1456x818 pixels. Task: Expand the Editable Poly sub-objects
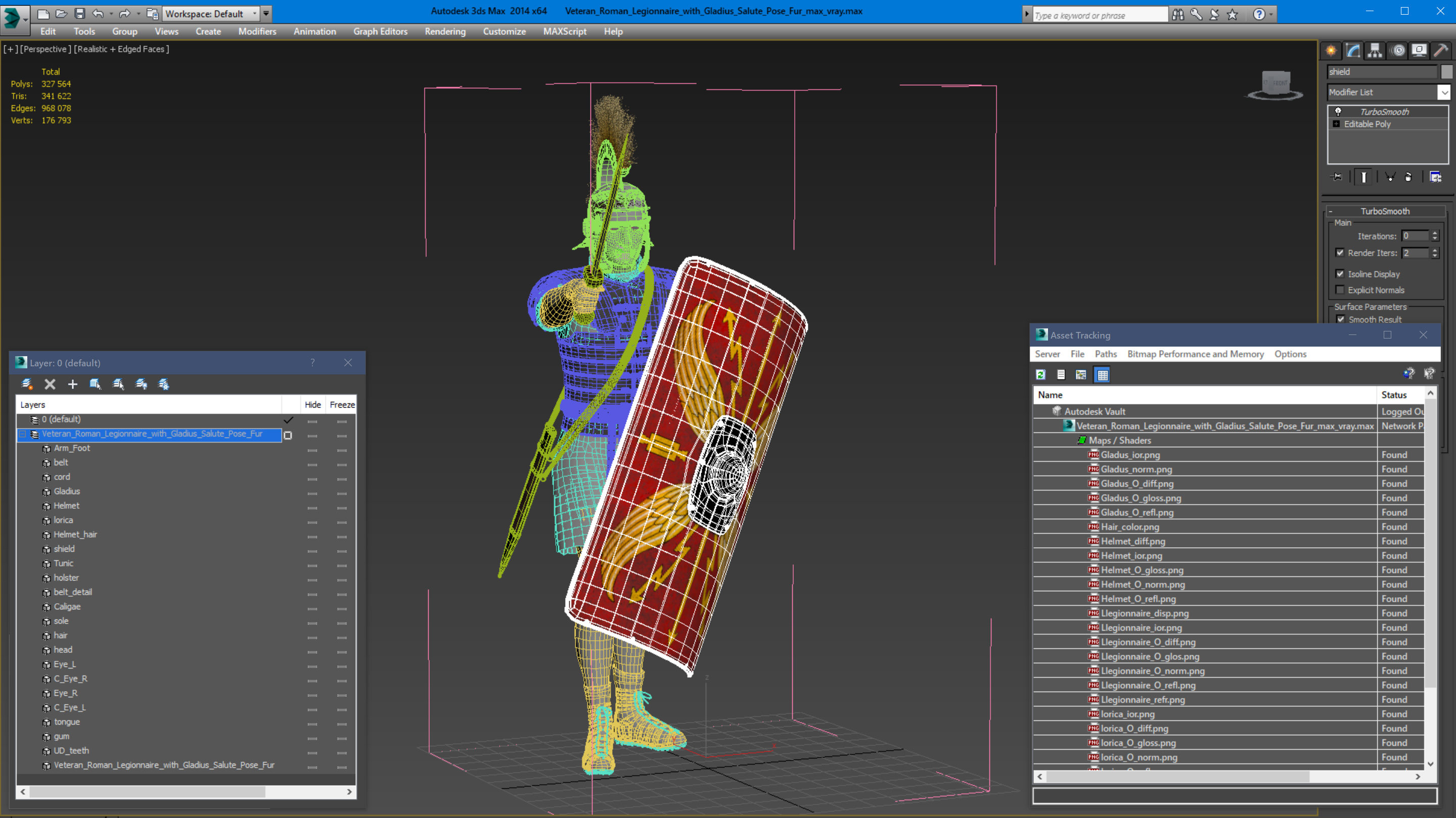[1336, 124]
